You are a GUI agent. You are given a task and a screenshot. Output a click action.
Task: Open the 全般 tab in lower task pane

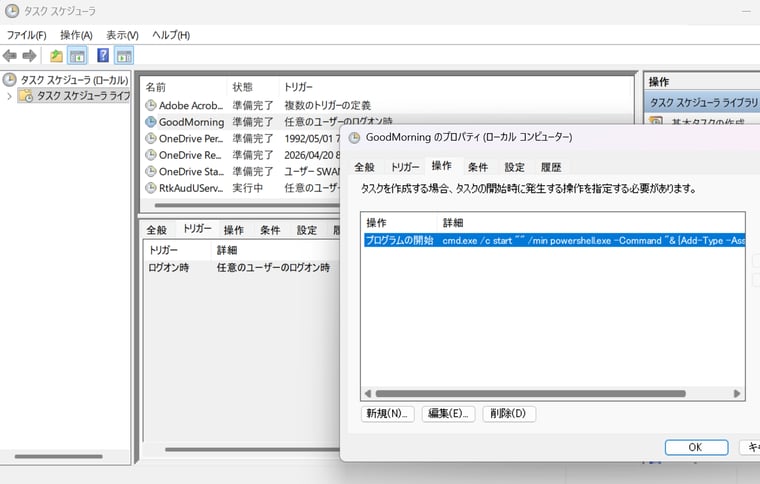pyautogui.click(x=157, y=230)
